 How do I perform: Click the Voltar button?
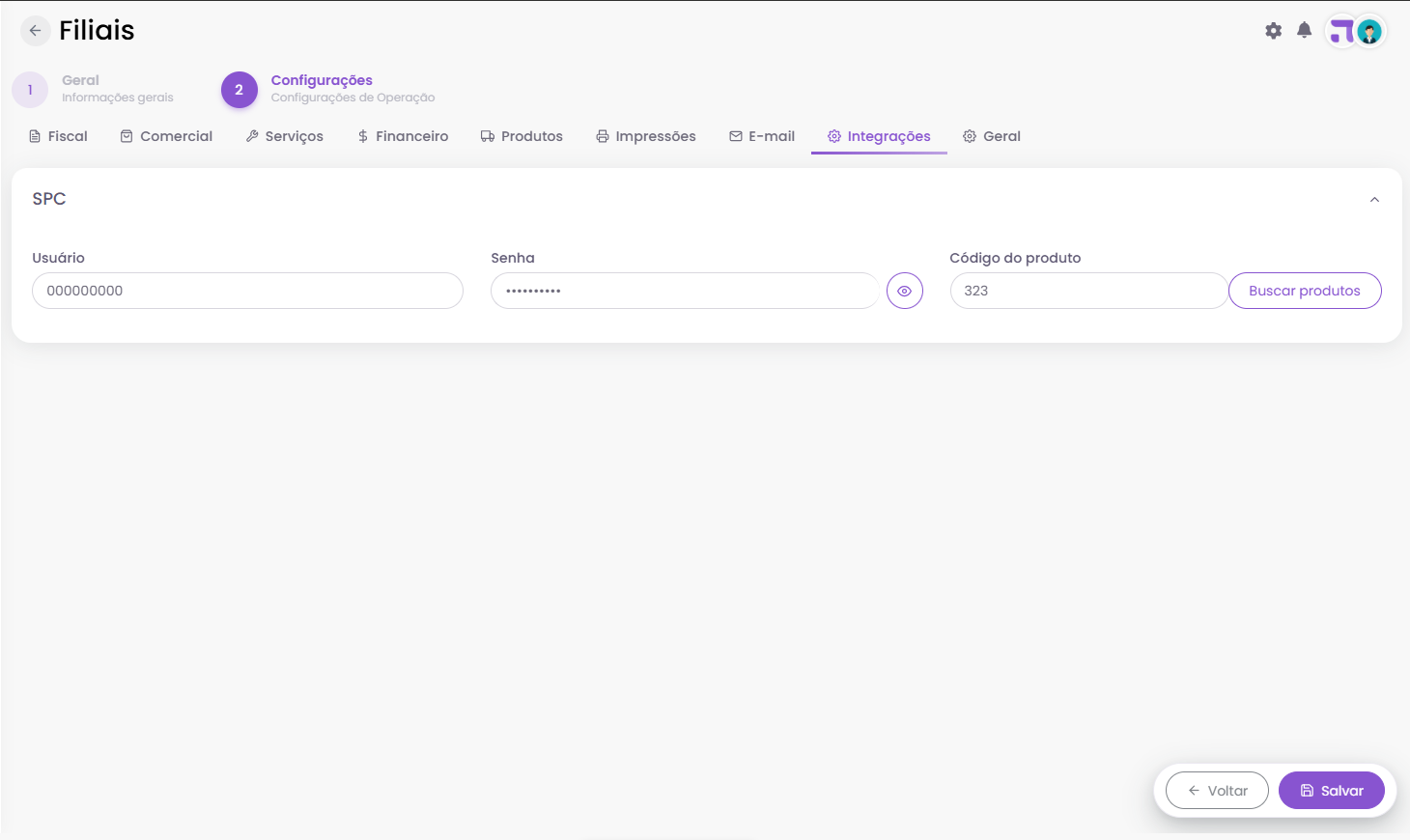pos(1217,791)
